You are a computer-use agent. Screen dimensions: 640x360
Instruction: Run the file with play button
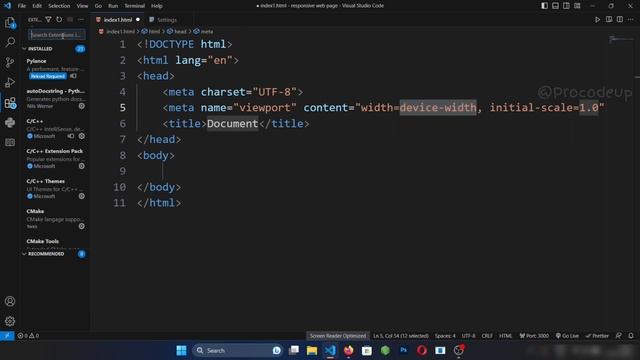[x=598, y=20]
